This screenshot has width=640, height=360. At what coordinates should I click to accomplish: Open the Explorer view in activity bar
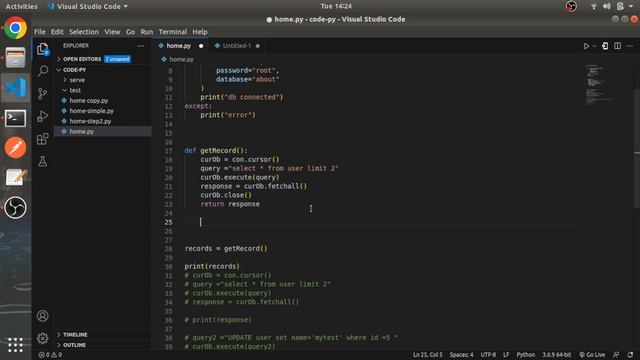point(42,49)
